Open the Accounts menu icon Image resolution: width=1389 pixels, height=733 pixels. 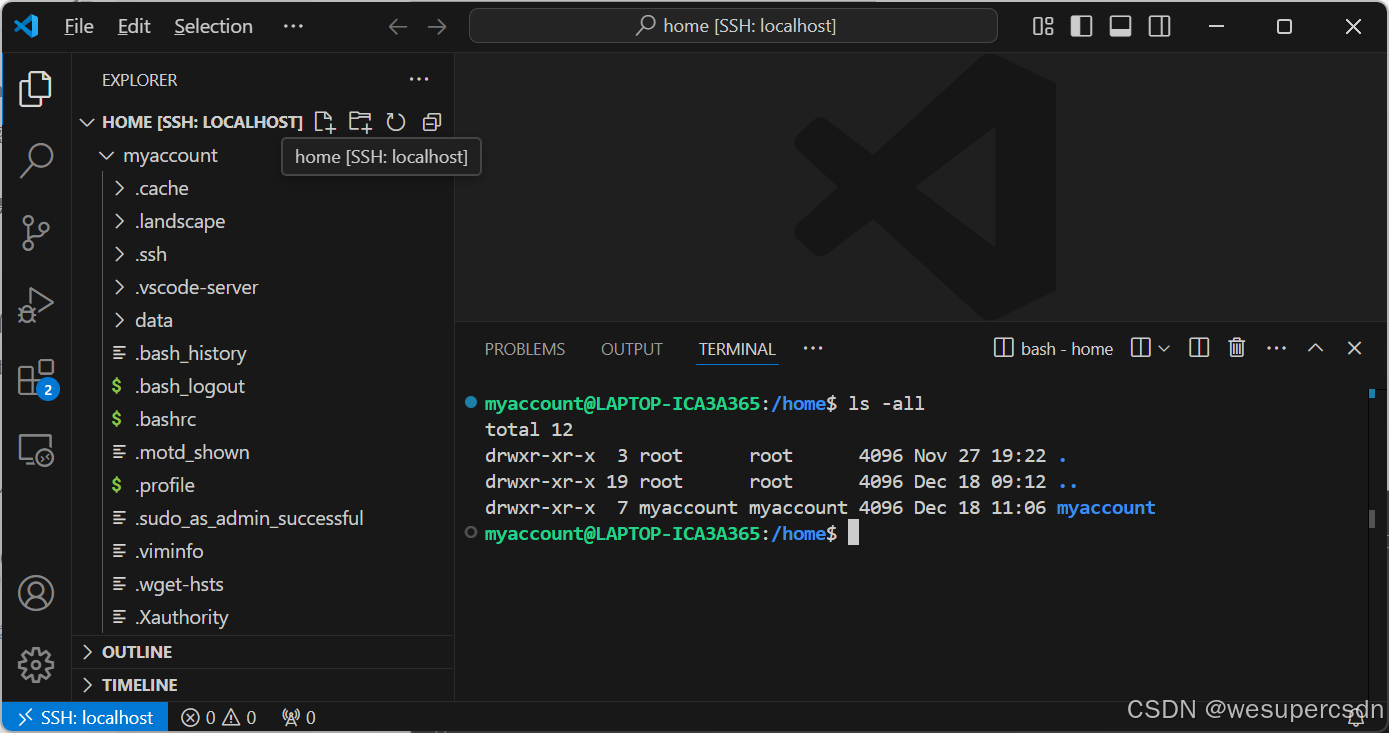[36, 593]
